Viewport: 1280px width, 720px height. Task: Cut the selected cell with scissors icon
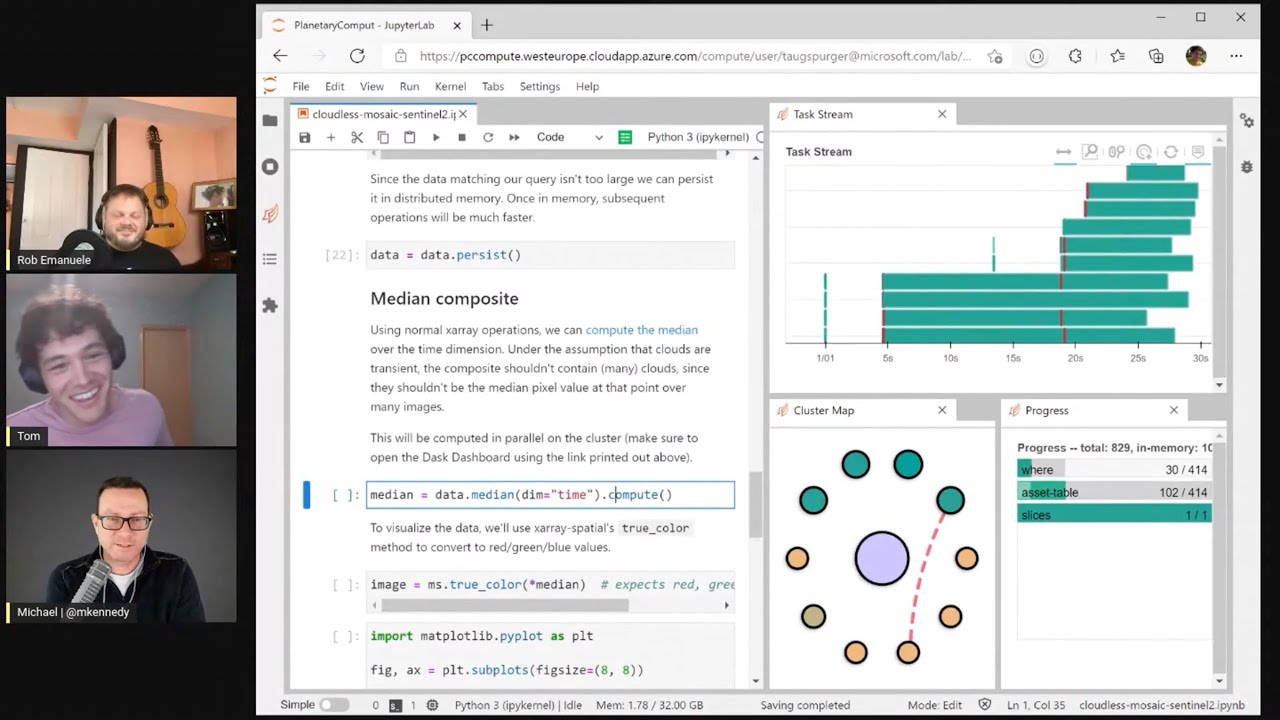click(x=357, y=138)
